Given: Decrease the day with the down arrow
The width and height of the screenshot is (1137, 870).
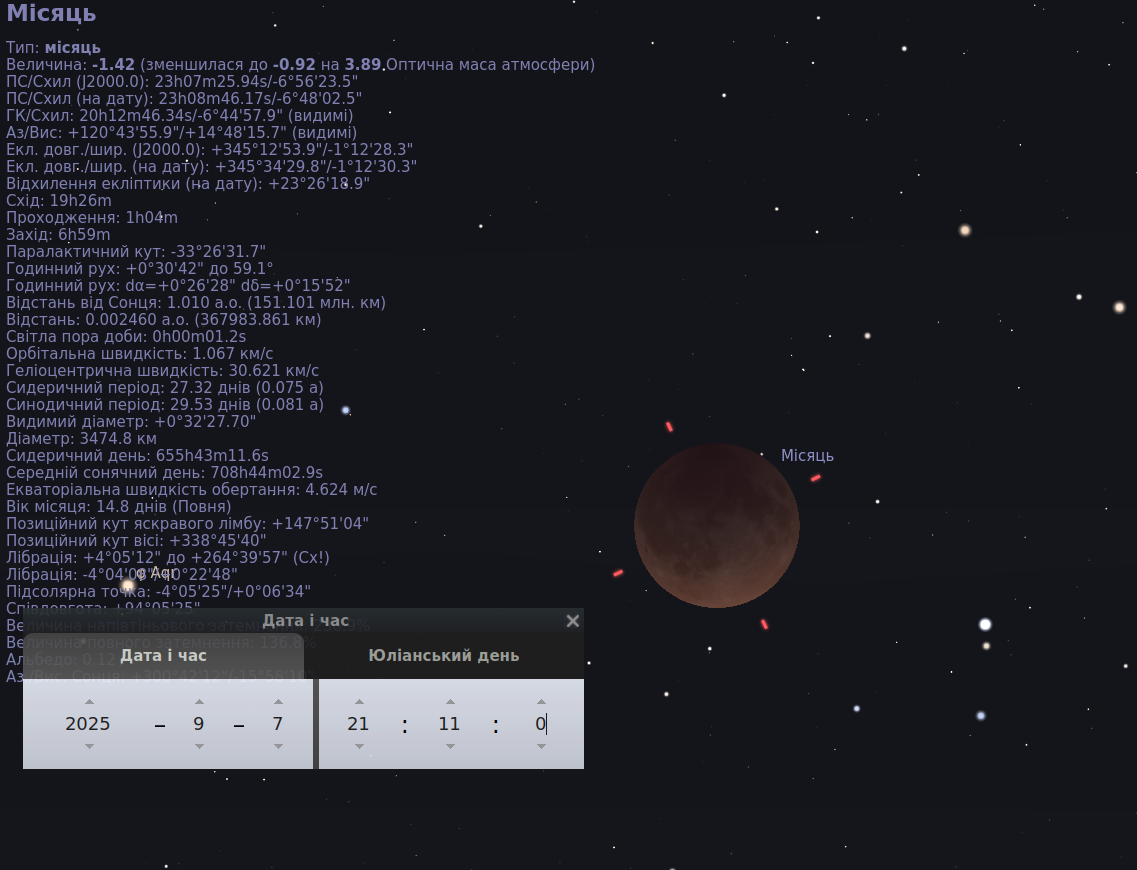Looking at the screenshot, I should (x=278, y=746).
